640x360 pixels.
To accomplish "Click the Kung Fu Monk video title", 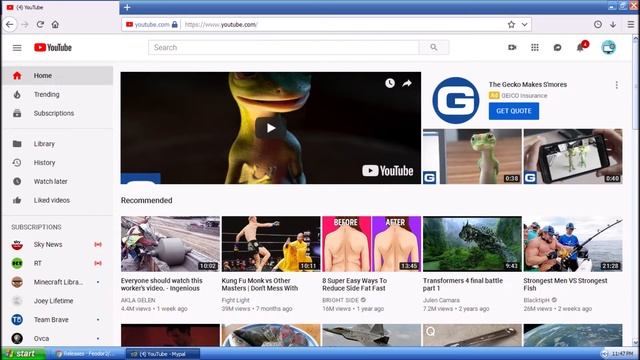I will click(260, 284).
